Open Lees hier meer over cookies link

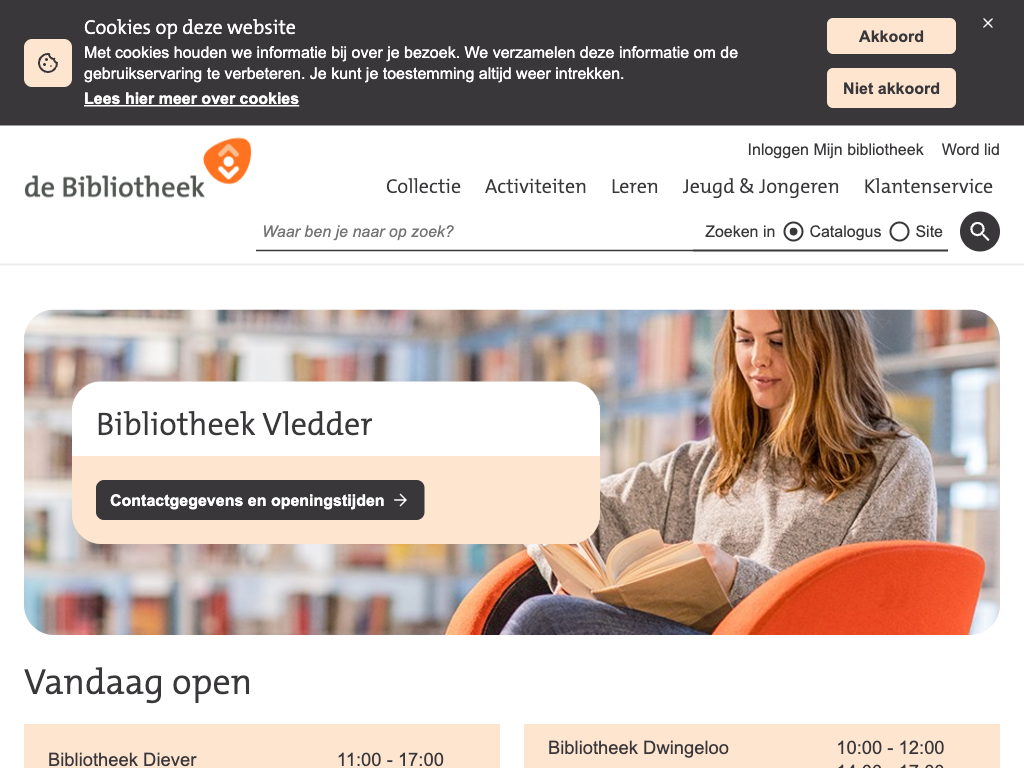coord(191,99)
